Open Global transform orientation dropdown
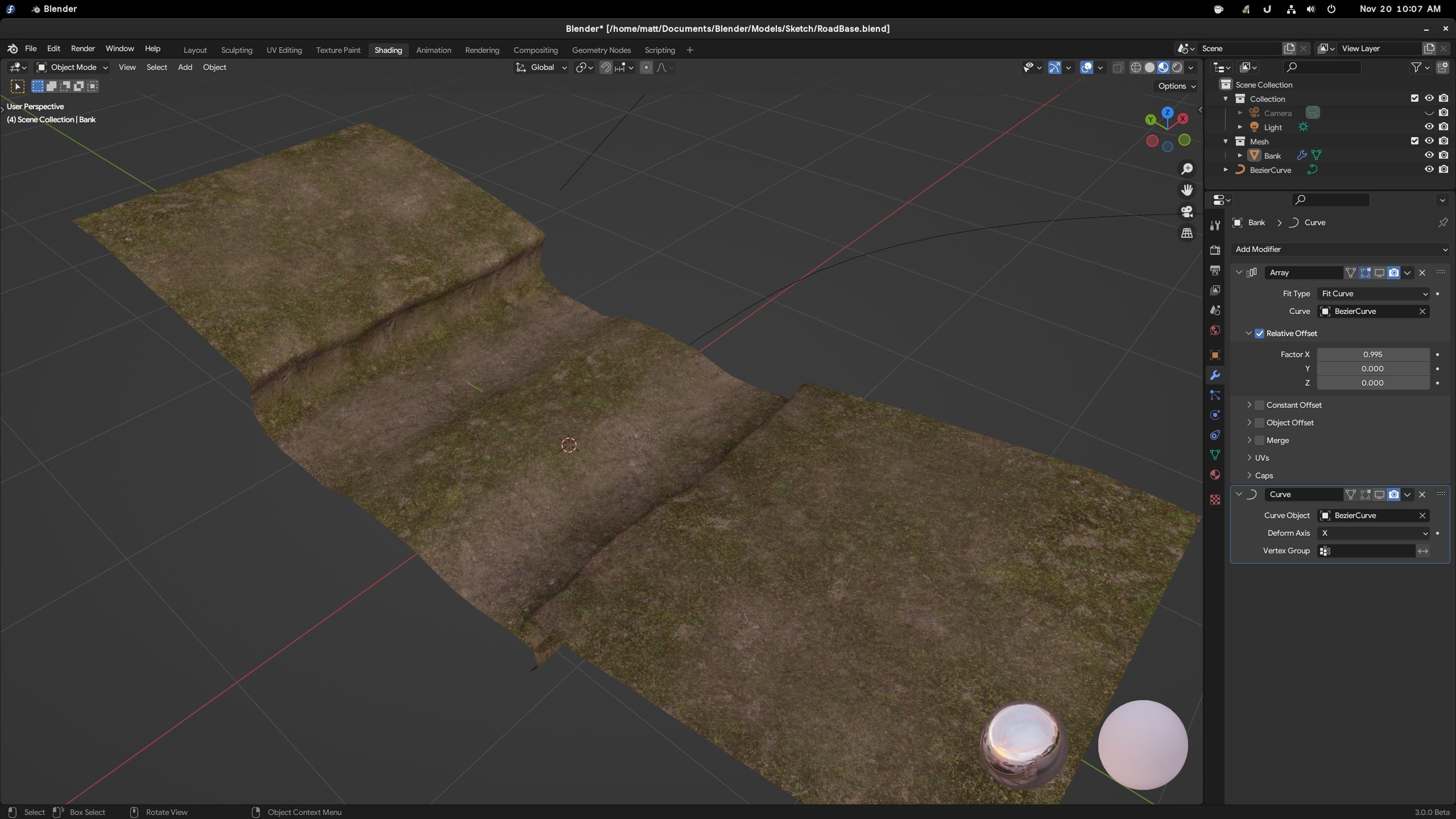1456x819 pixels. tap(541, 67)
